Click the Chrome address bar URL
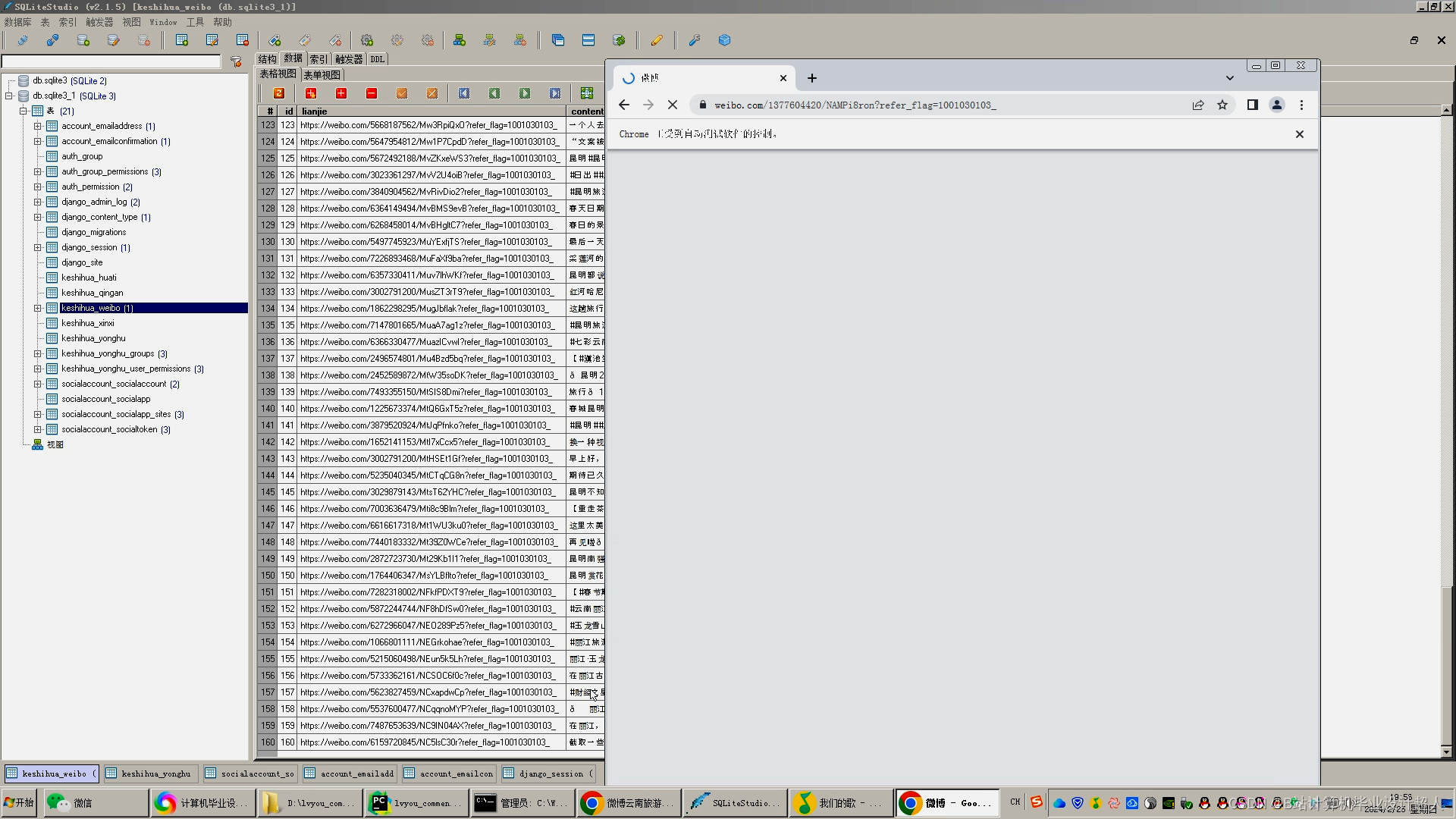The width and height of the screenshot is (1456, 819). point(855,105)
